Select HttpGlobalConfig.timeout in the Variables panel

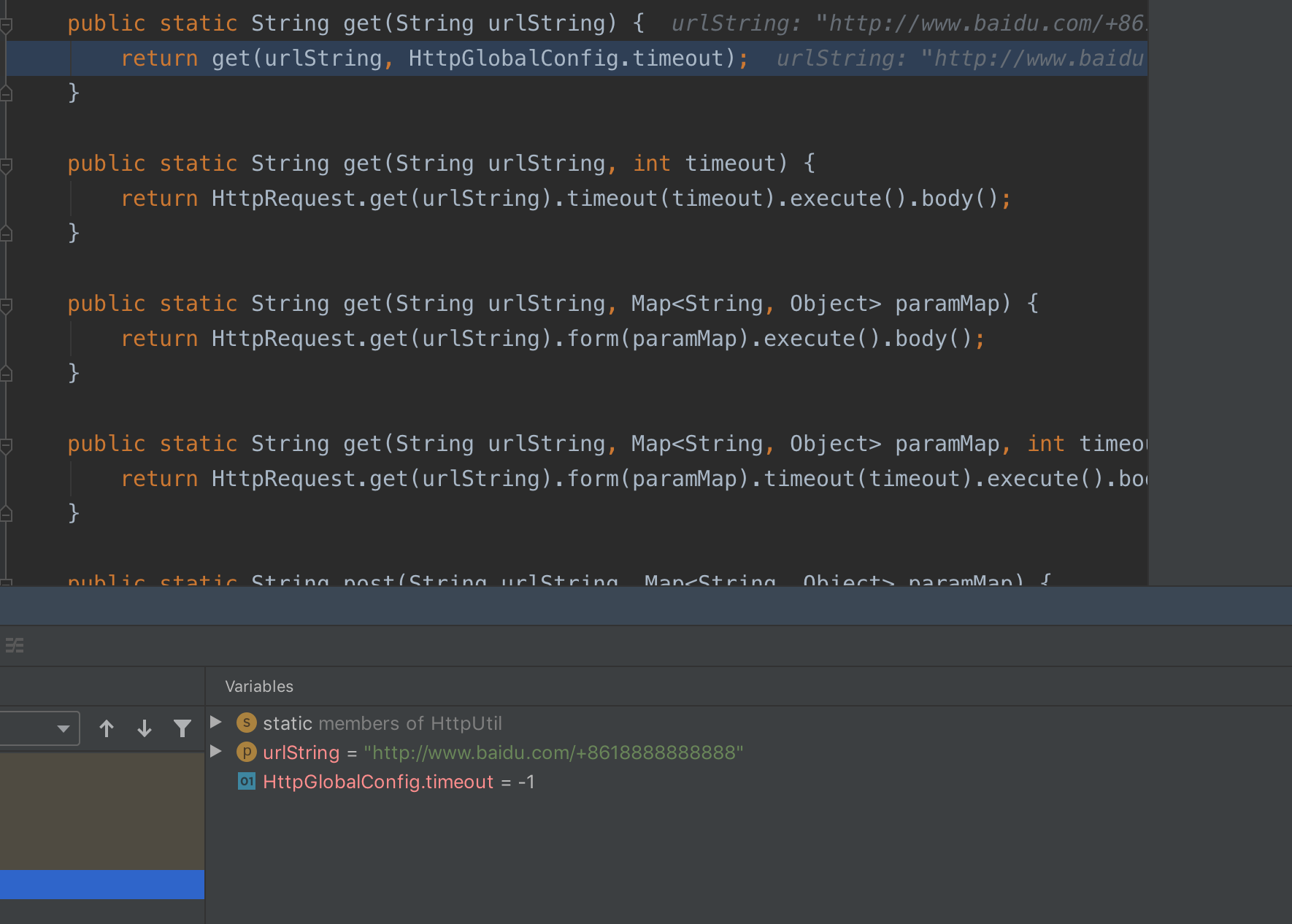point(377,781)
